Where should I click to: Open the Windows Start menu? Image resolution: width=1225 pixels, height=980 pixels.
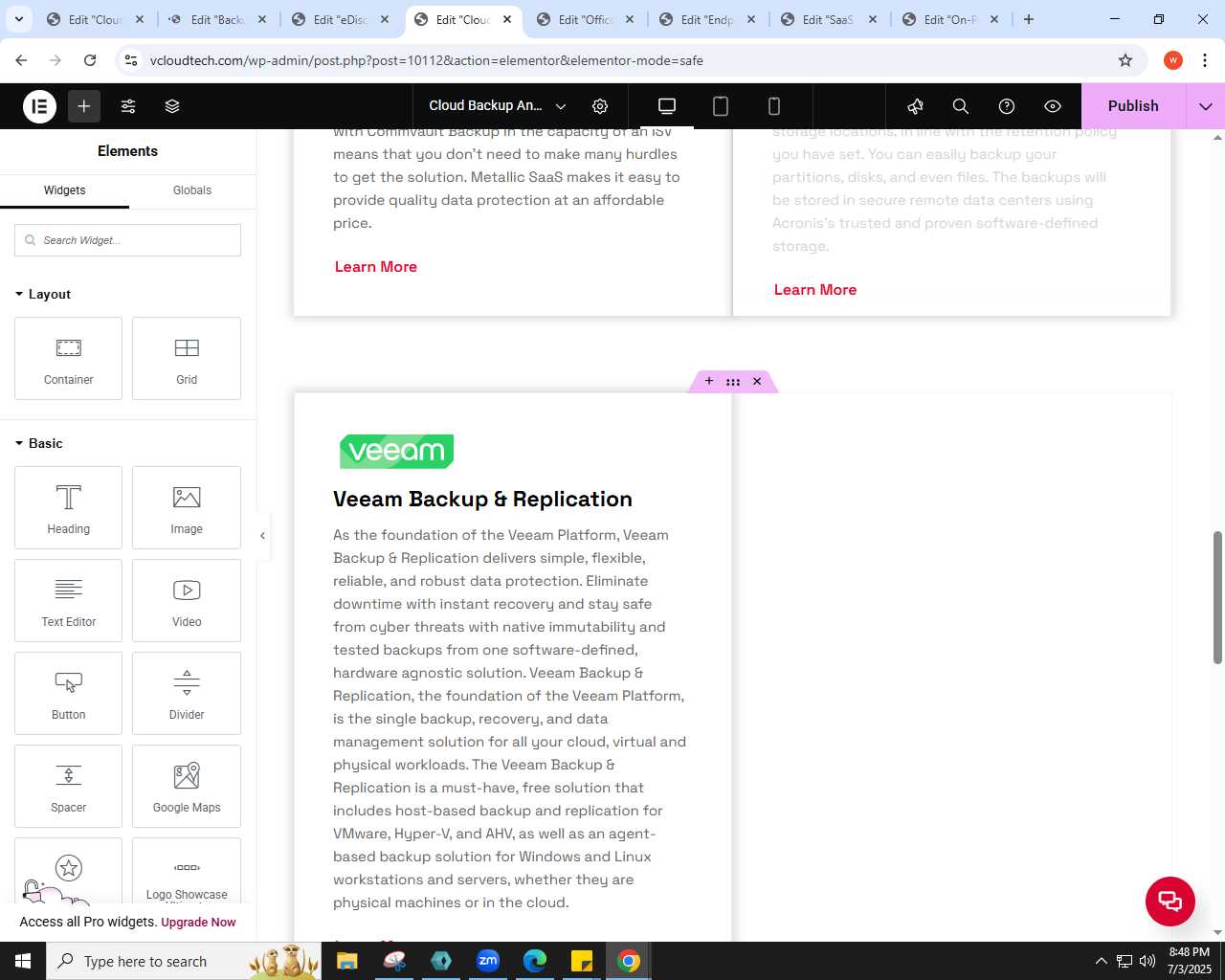tap(23, 961)
